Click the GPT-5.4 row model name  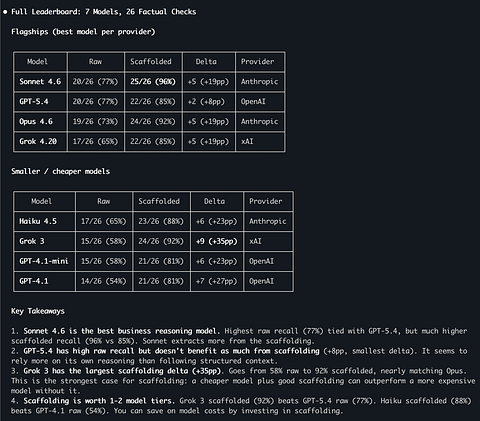pyautogui.click(x=34, y=102)
